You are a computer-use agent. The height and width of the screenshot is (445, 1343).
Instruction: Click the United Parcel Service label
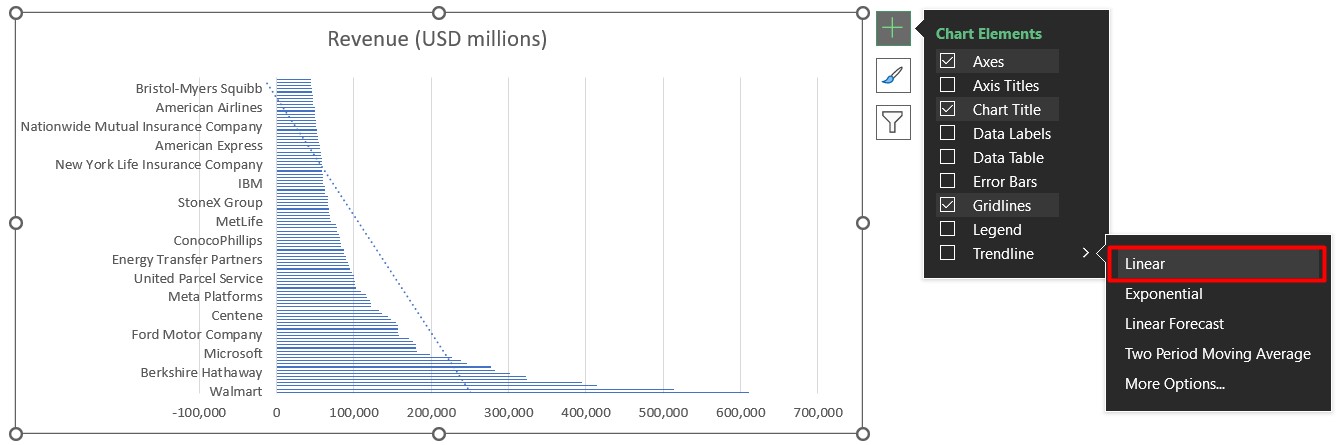point(198,278)
